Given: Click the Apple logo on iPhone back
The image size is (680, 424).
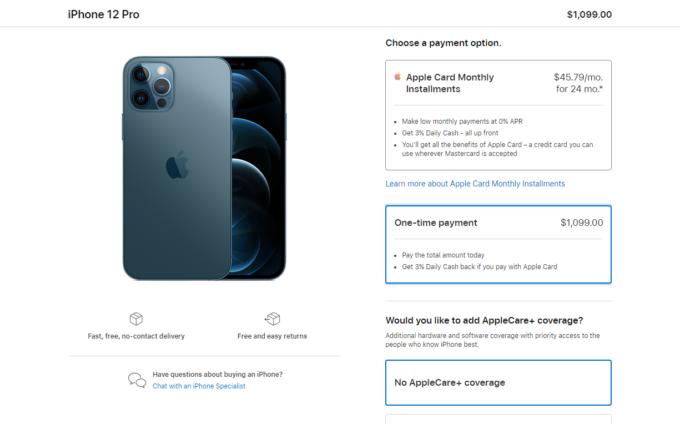Looking at the screenshot, I should pos(177,165).
